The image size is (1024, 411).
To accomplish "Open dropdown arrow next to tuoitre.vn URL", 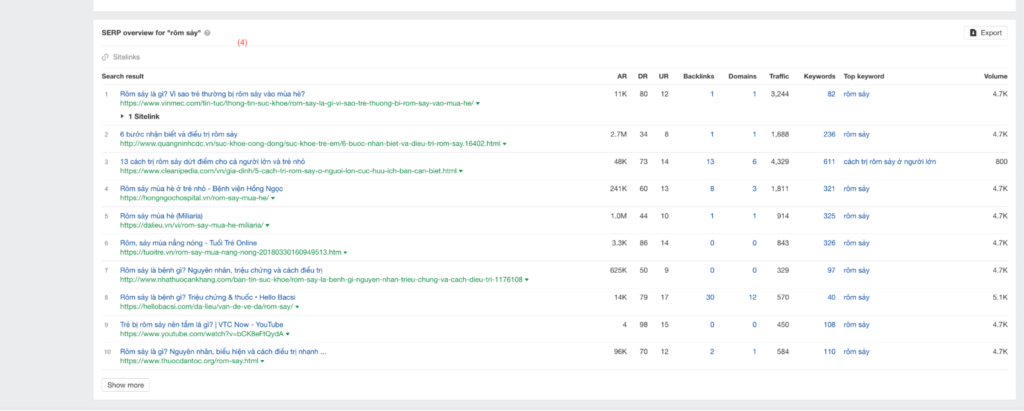I will [x=345, y=252].
